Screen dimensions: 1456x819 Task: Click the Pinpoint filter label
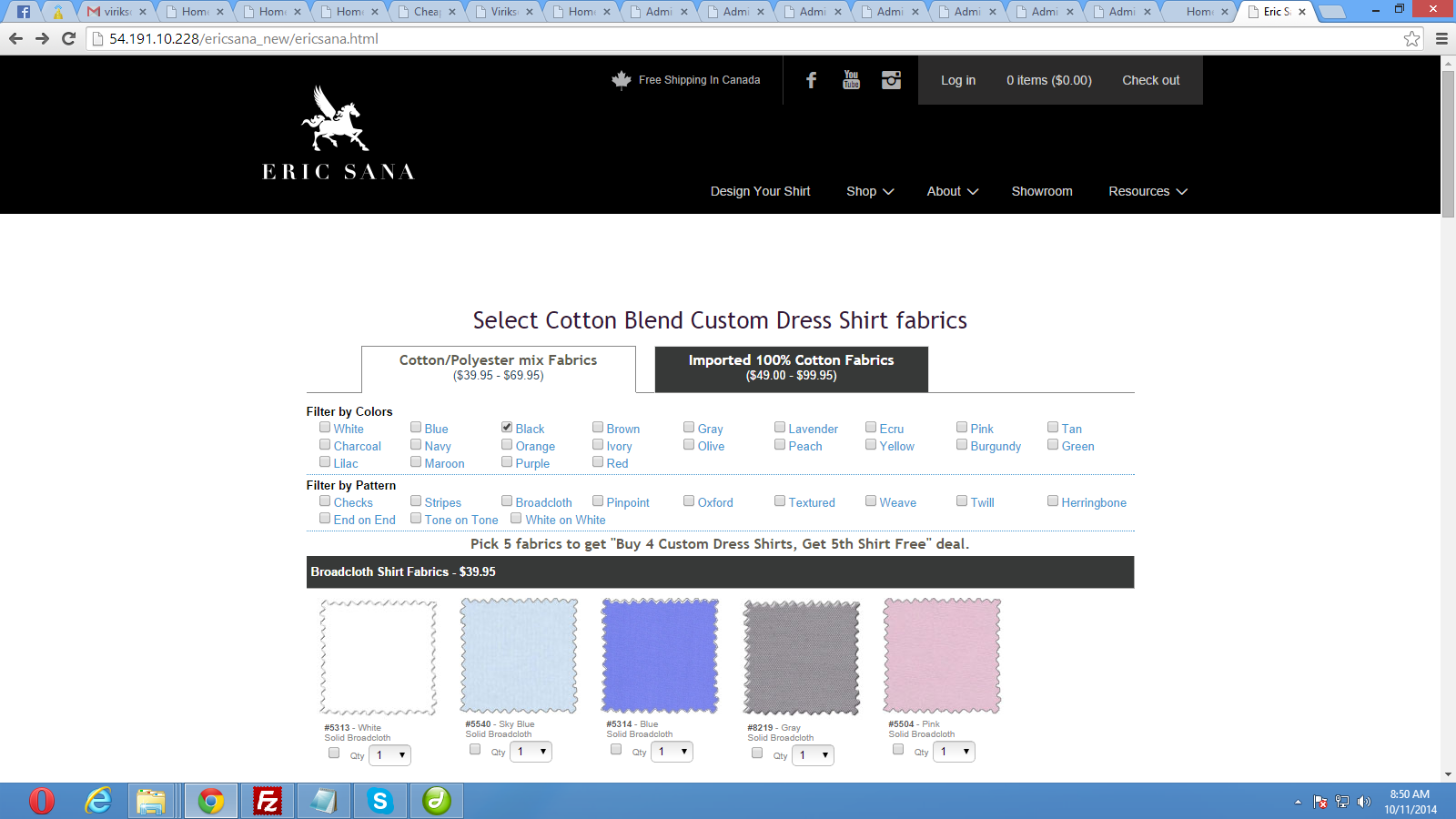point(628,502)
